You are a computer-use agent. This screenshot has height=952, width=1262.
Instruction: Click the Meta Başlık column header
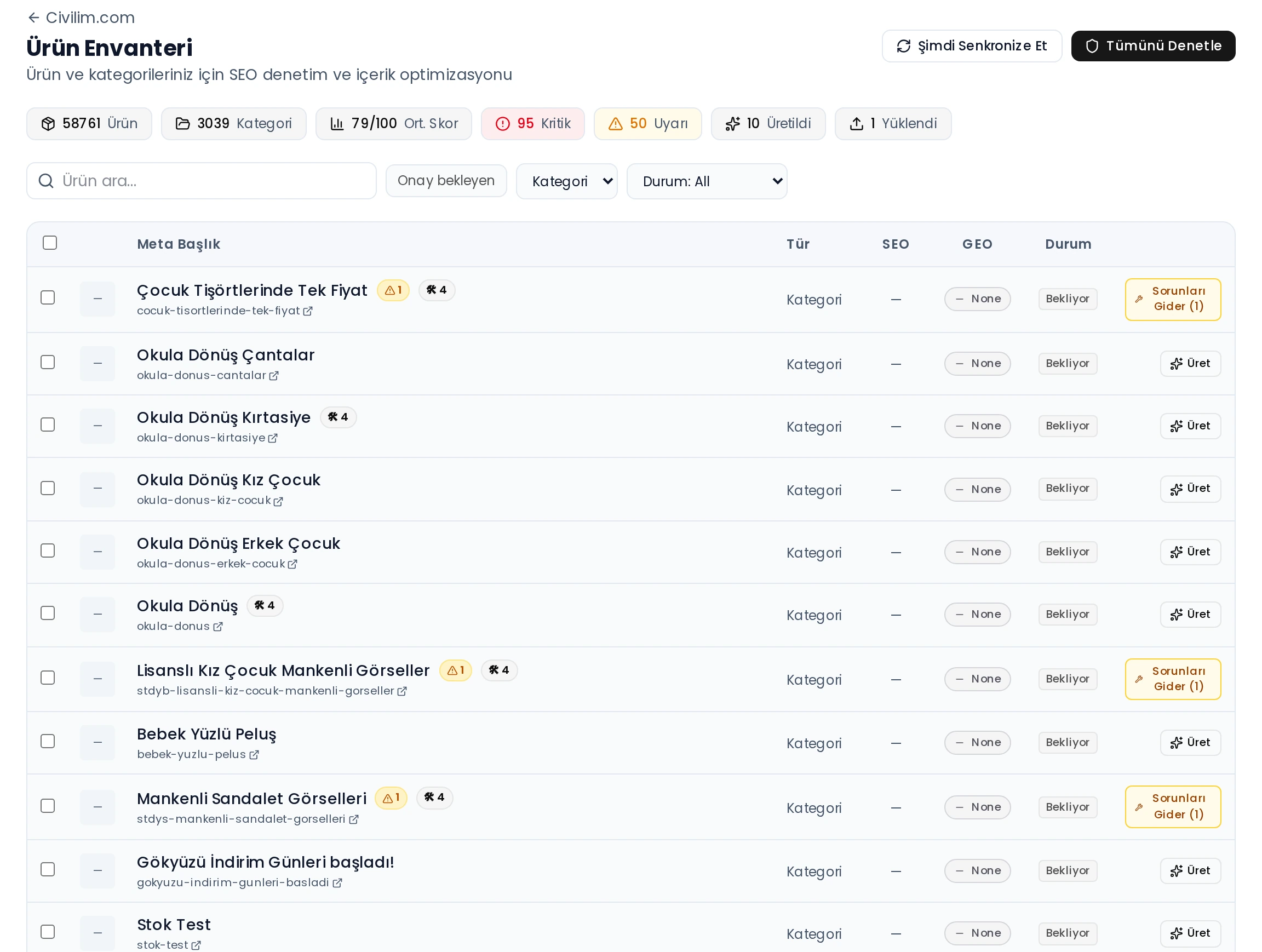pos(179,244)
